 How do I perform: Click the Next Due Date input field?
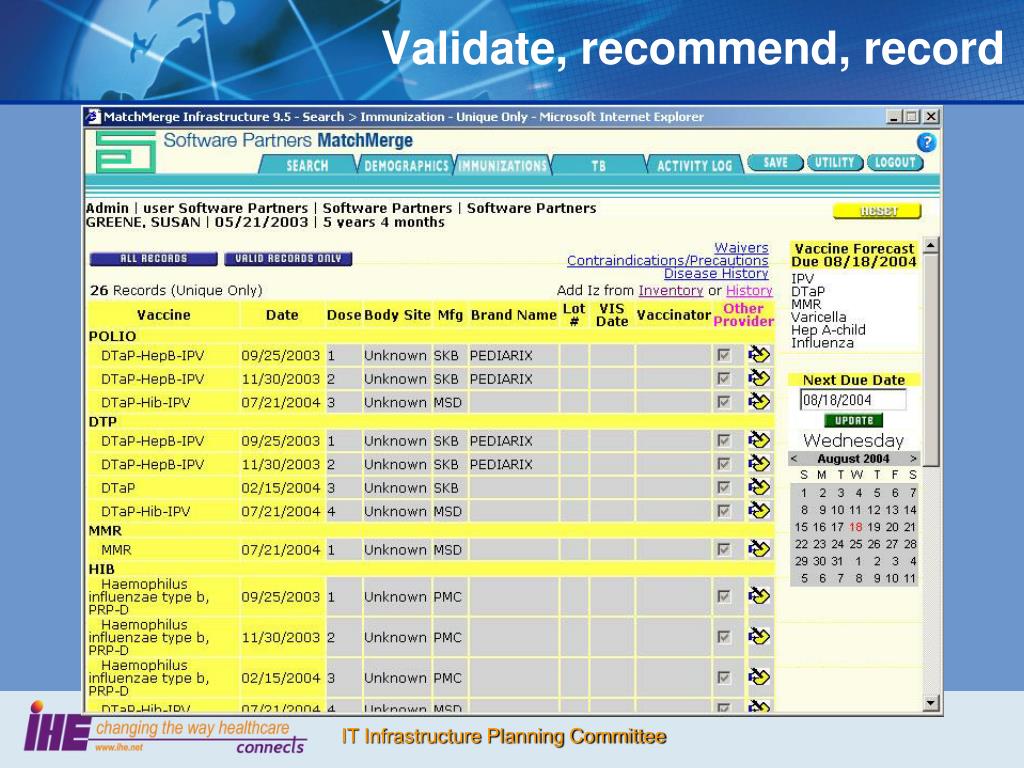pyautogui.click(x=853, y=400)
